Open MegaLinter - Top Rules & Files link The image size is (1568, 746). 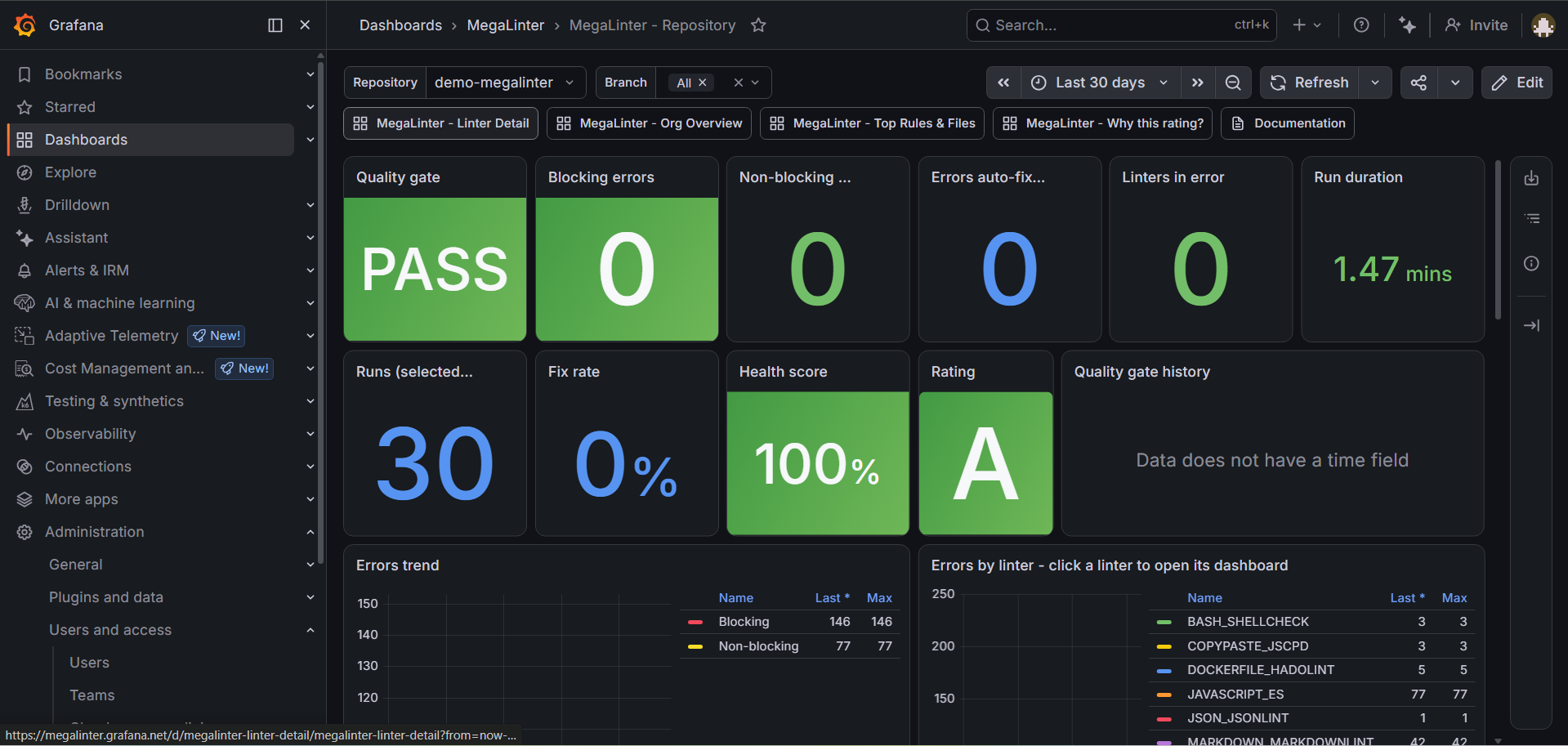[x=872, y=123]
